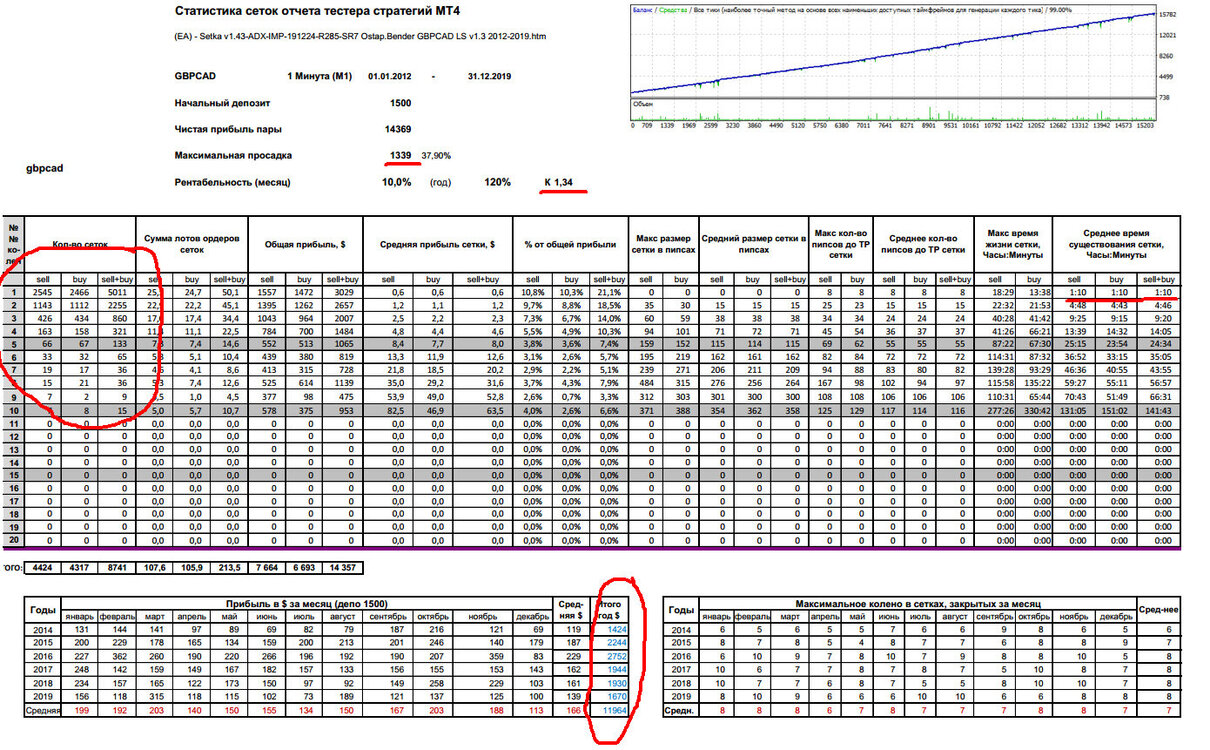
Task: Click the 'Среднее время существования сетки' header
Action: pos(1117,243)
